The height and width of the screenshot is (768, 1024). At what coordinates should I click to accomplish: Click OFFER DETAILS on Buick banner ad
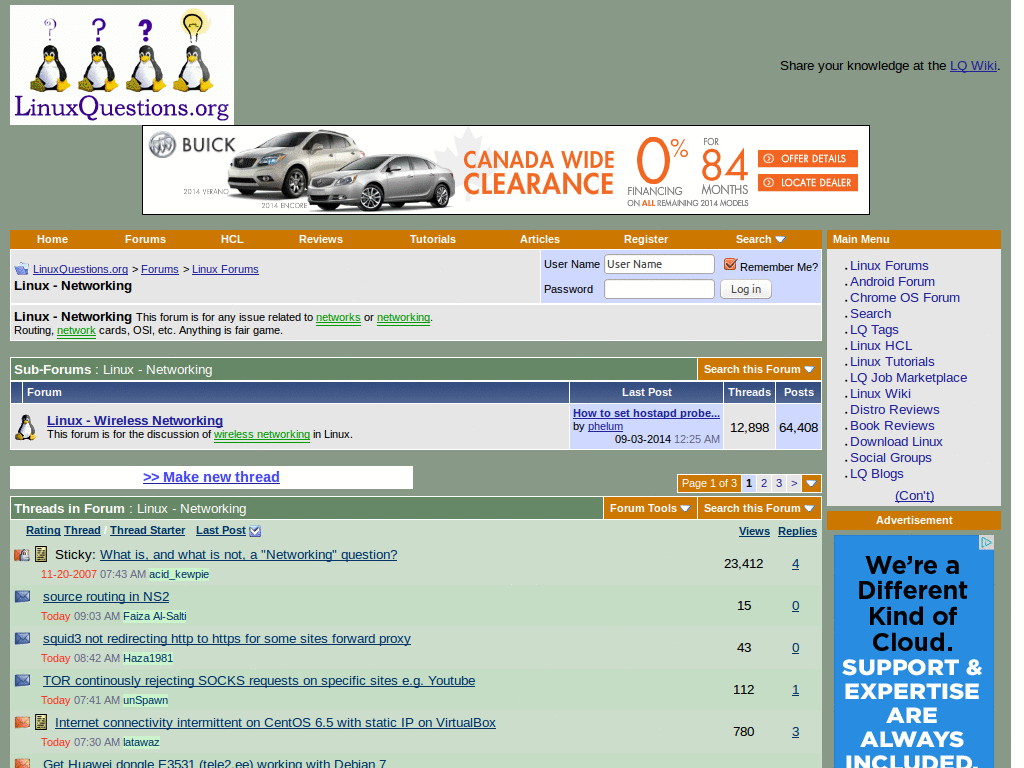point(808,159)
